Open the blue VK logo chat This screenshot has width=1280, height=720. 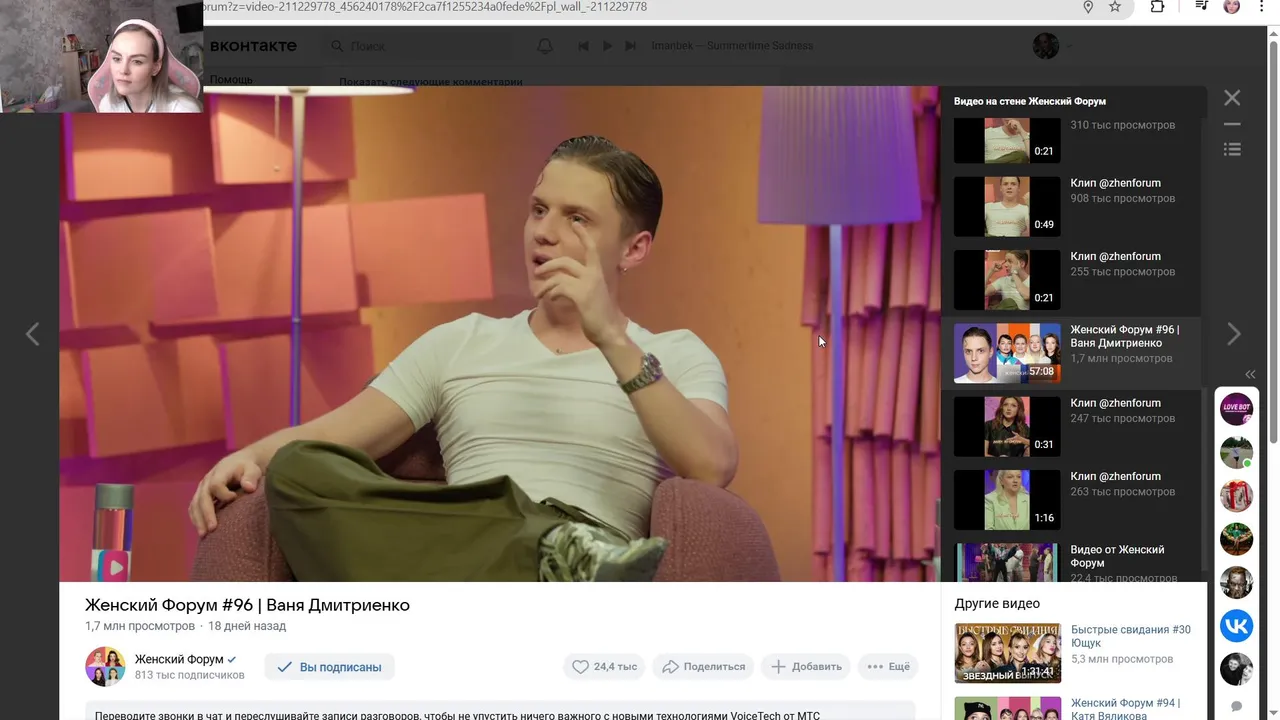click(x=1237, y=626)
